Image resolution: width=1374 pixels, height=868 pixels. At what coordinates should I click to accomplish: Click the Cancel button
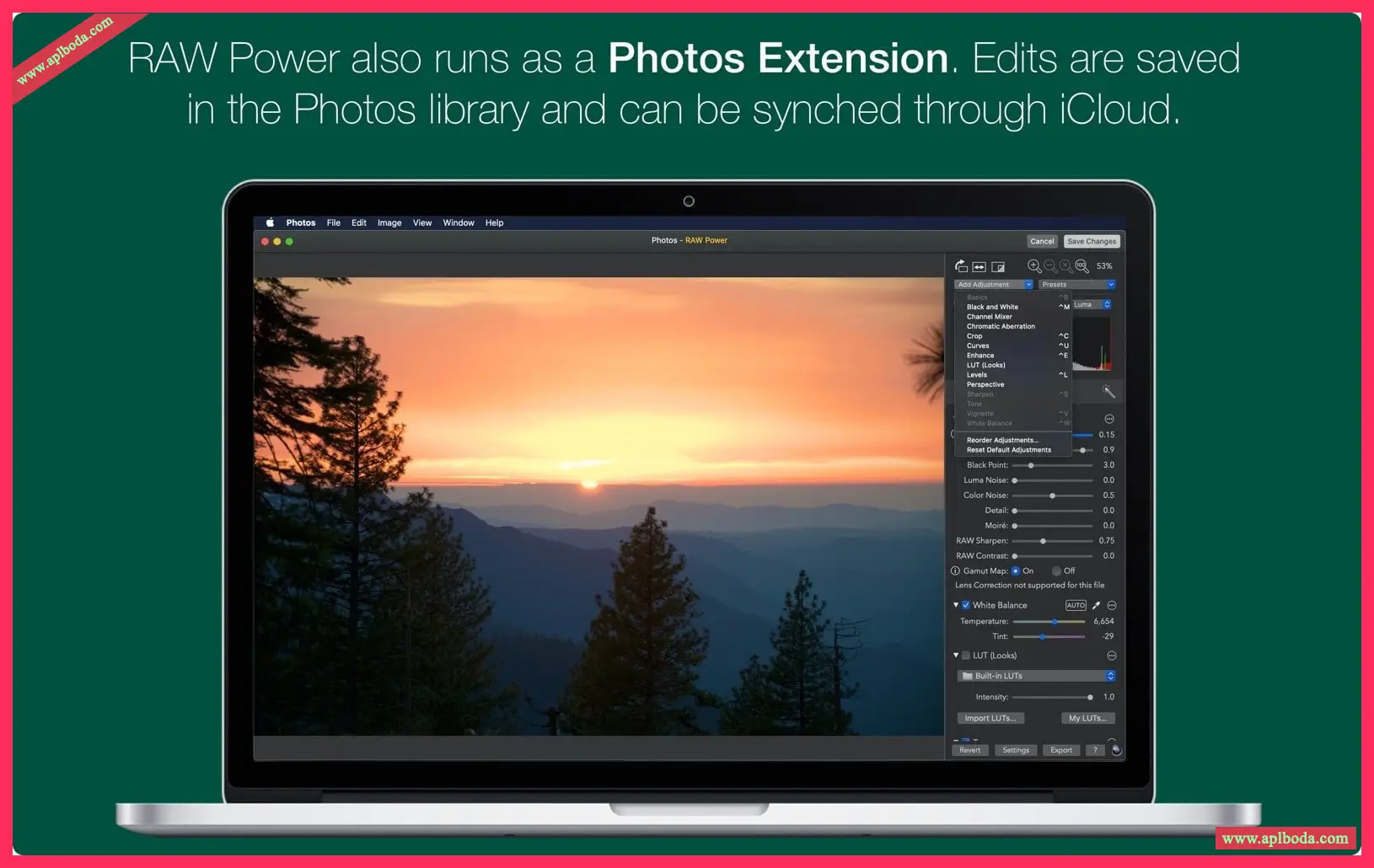coord(1042,241)
